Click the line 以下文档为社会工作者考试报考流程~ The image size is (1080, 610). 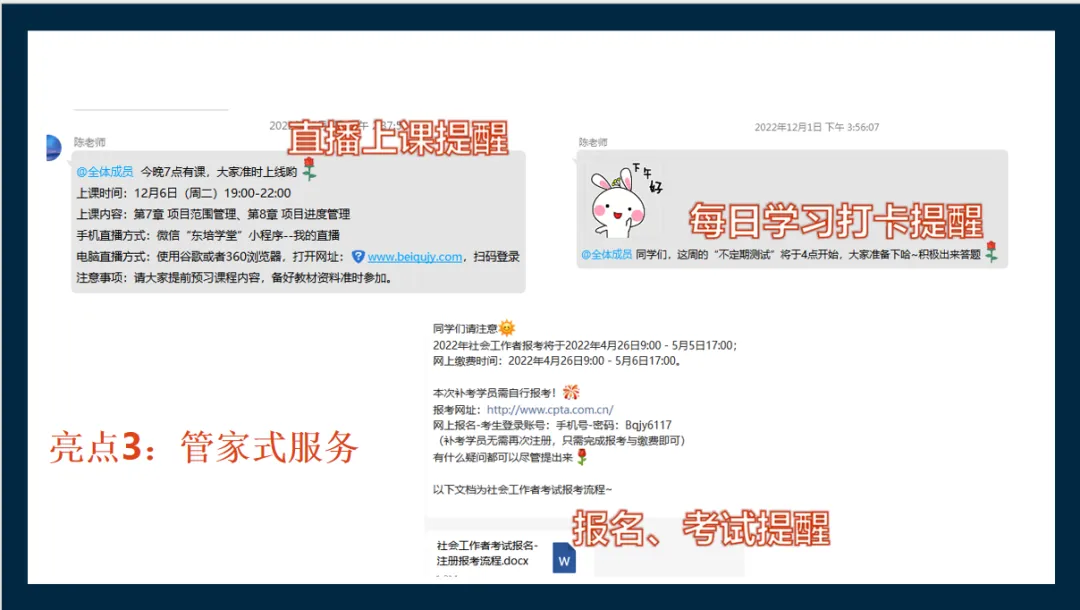tap(522, 490)
